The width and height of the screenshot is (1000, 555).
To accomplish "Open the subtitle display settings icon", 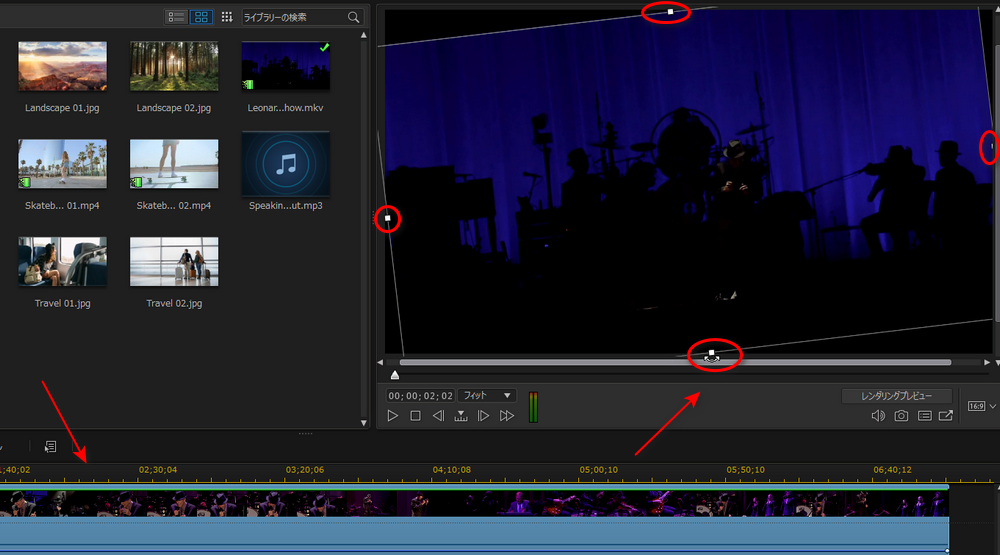I will click(x=924, y=416).
